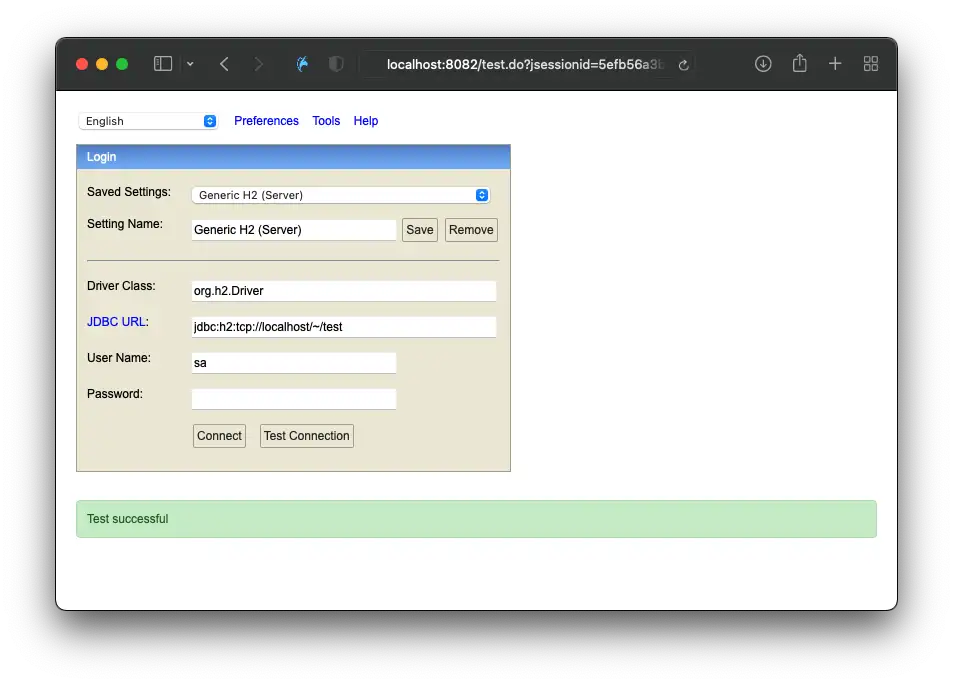Follow the JDBC URL link
The image size is (953, 684).
[x=116, y=322]
